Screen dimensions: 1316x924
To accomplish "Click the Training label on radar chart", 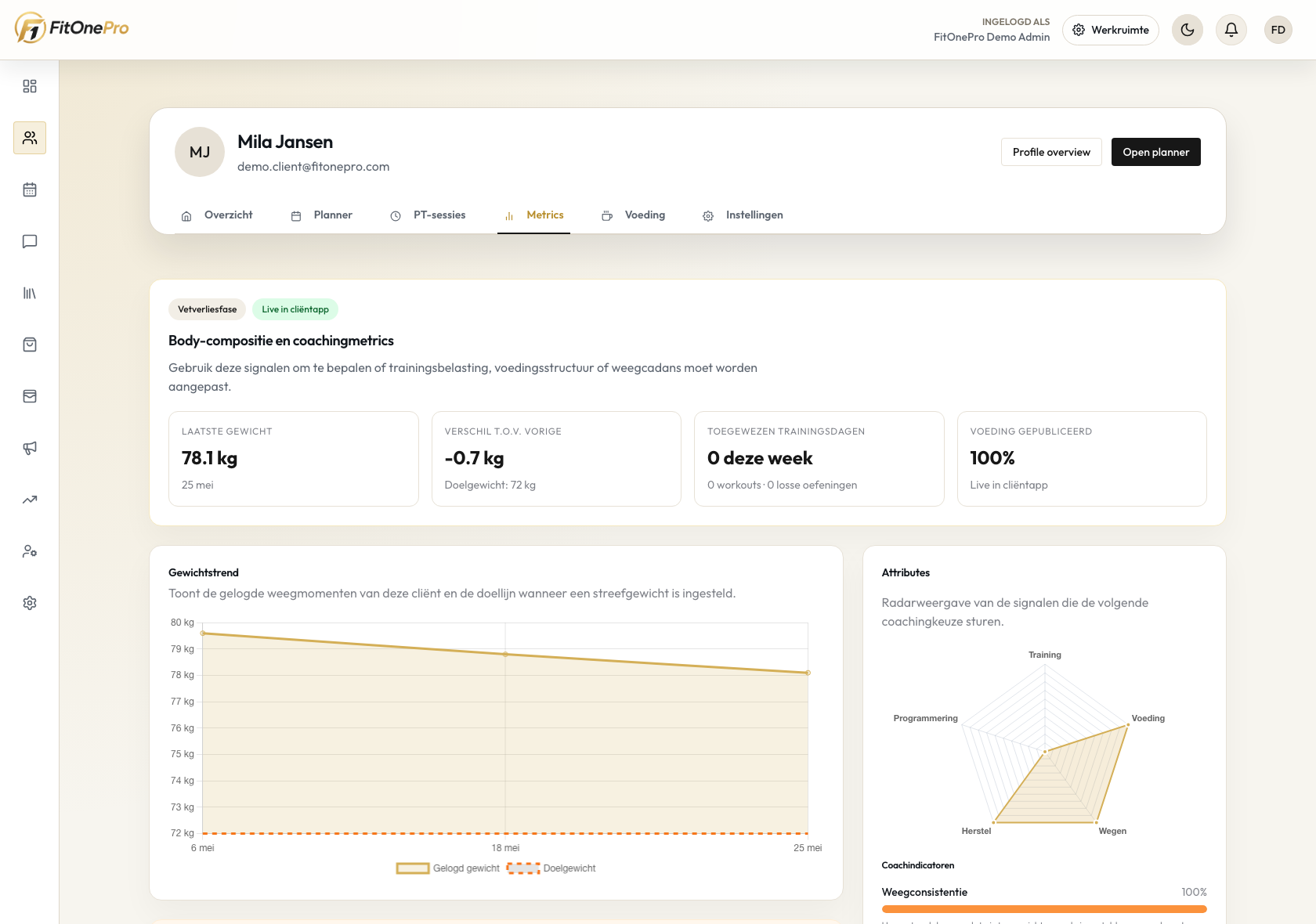I will point(1045,655).
